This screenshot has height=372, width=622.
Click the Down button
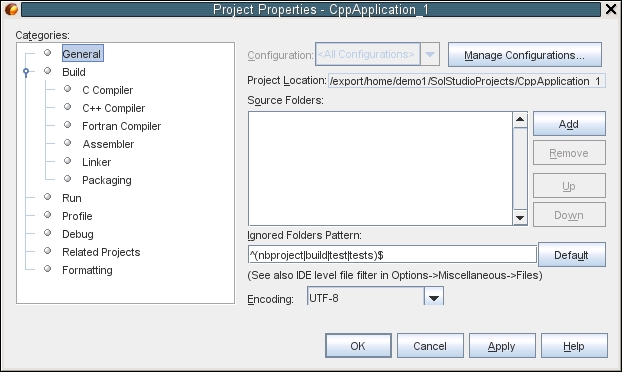pos(569,215)
